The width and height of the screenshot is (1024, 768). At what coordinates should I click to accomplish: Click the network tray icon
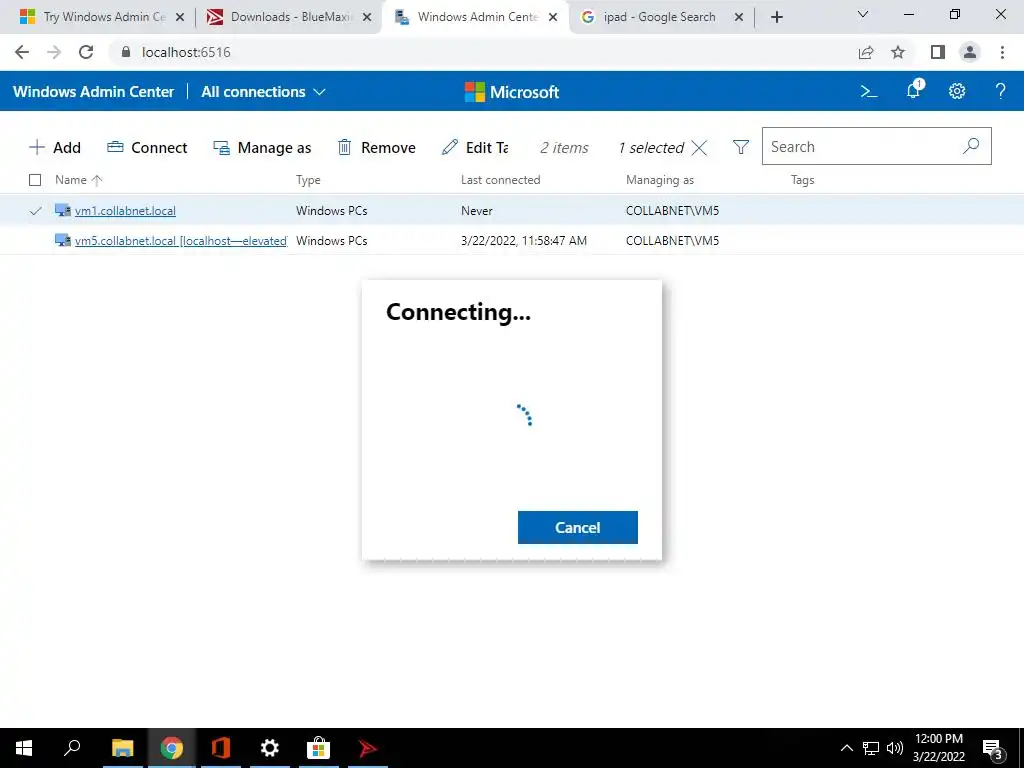[871, 748]
